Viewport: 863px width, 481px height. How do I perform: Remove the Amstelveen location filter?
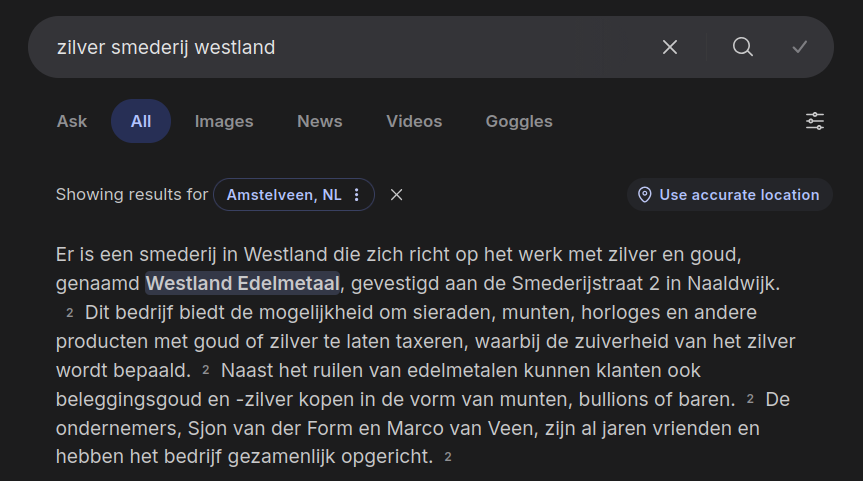[396, 195]
